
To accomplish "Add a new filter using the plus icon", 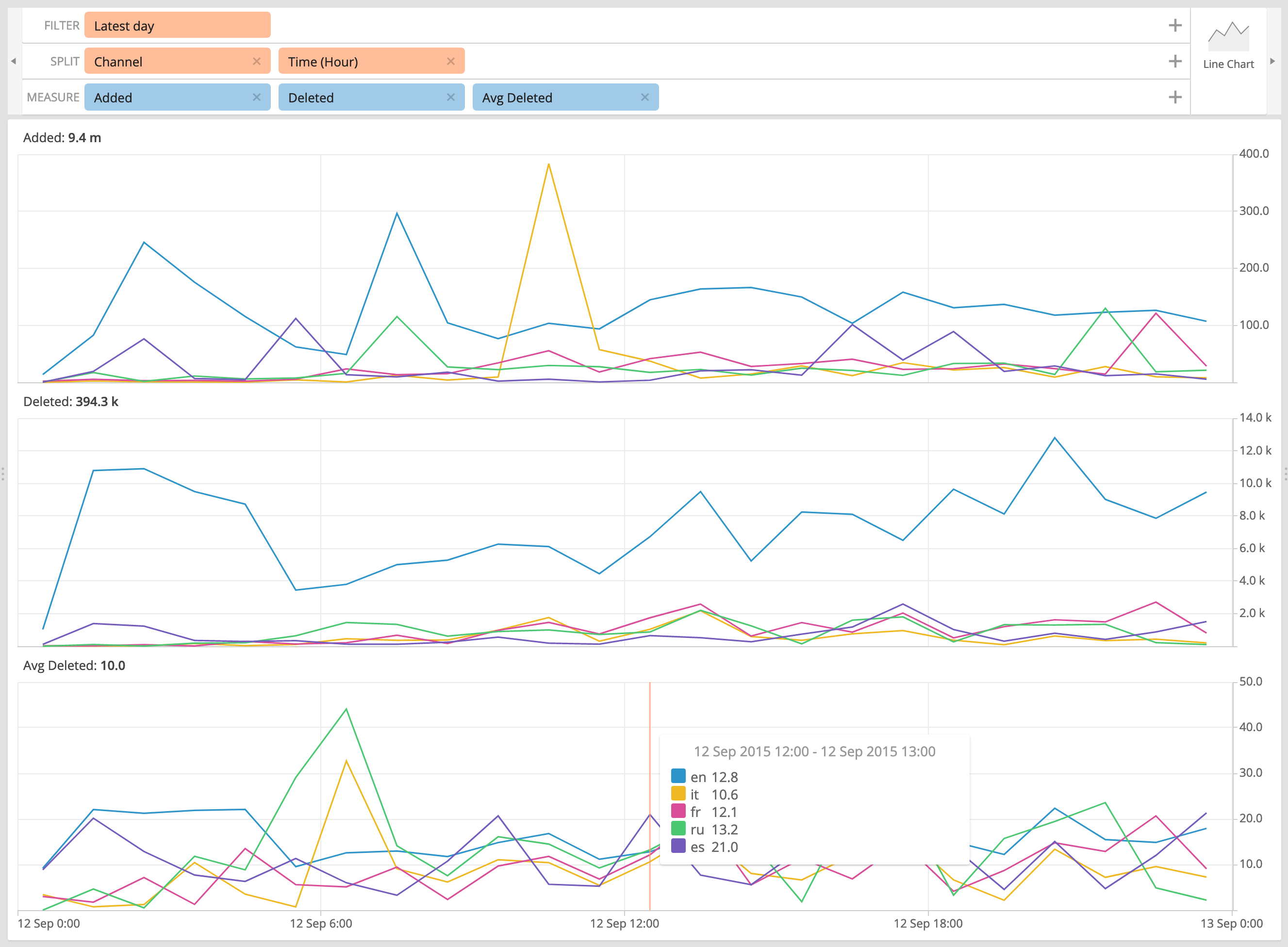I will (x=1175, y=25).
